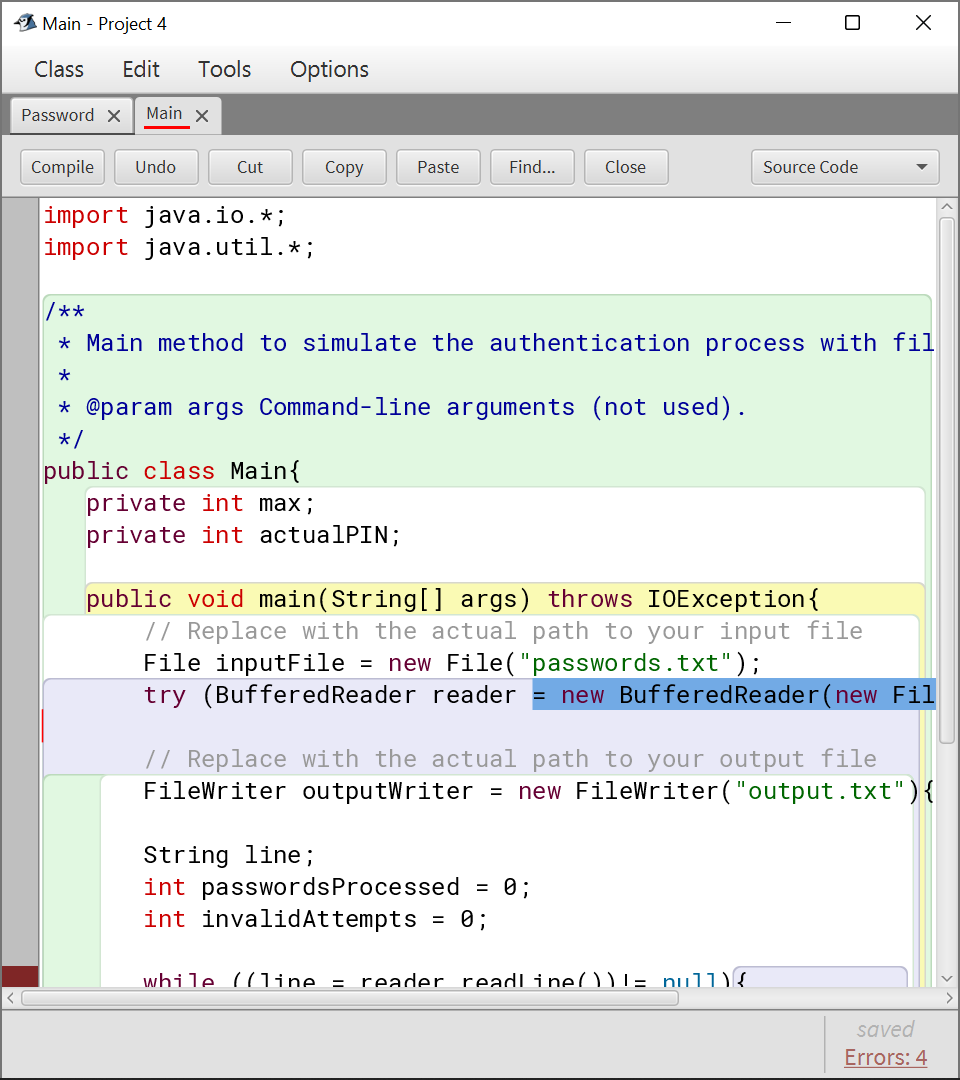Click the left arrow of the horizontal scrollbar
This screenshot has width=960, height=1080.
8,997
